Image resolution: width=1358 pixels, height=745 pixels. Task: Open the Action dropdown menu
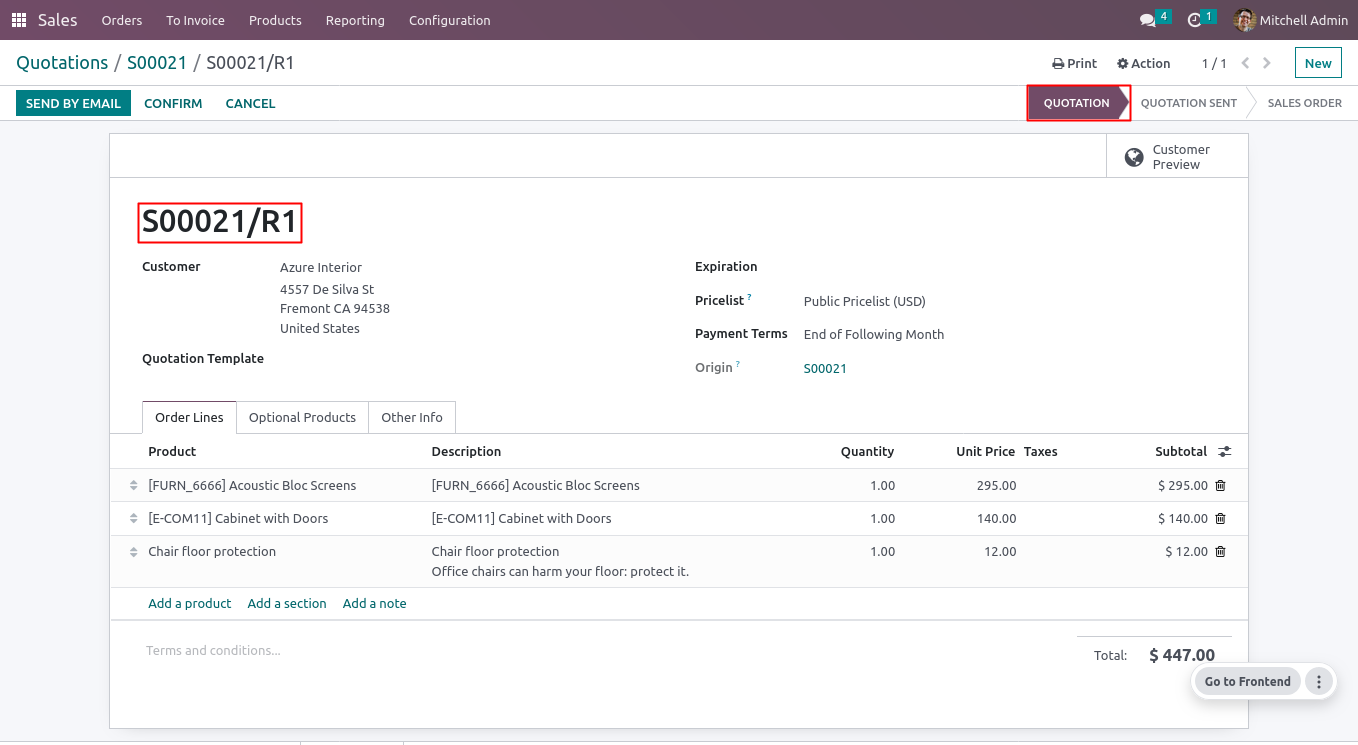[1143, 63]
